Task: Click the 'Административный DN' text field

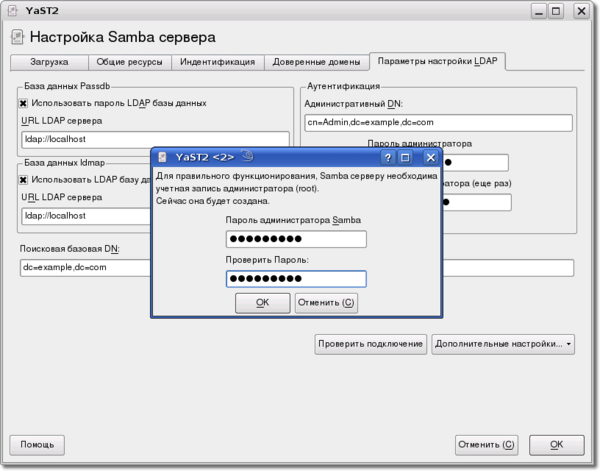Action: coord(436,123)
